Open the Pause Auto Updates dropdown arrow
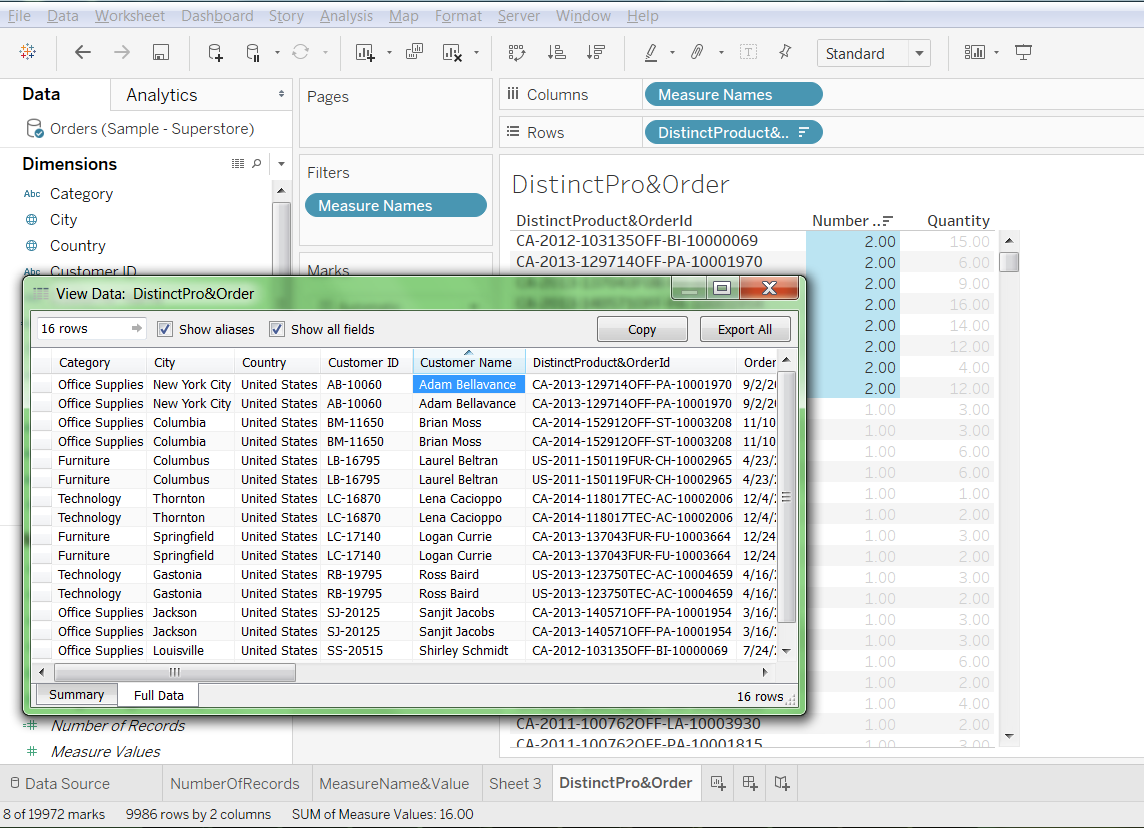 (x=277, y=53)
